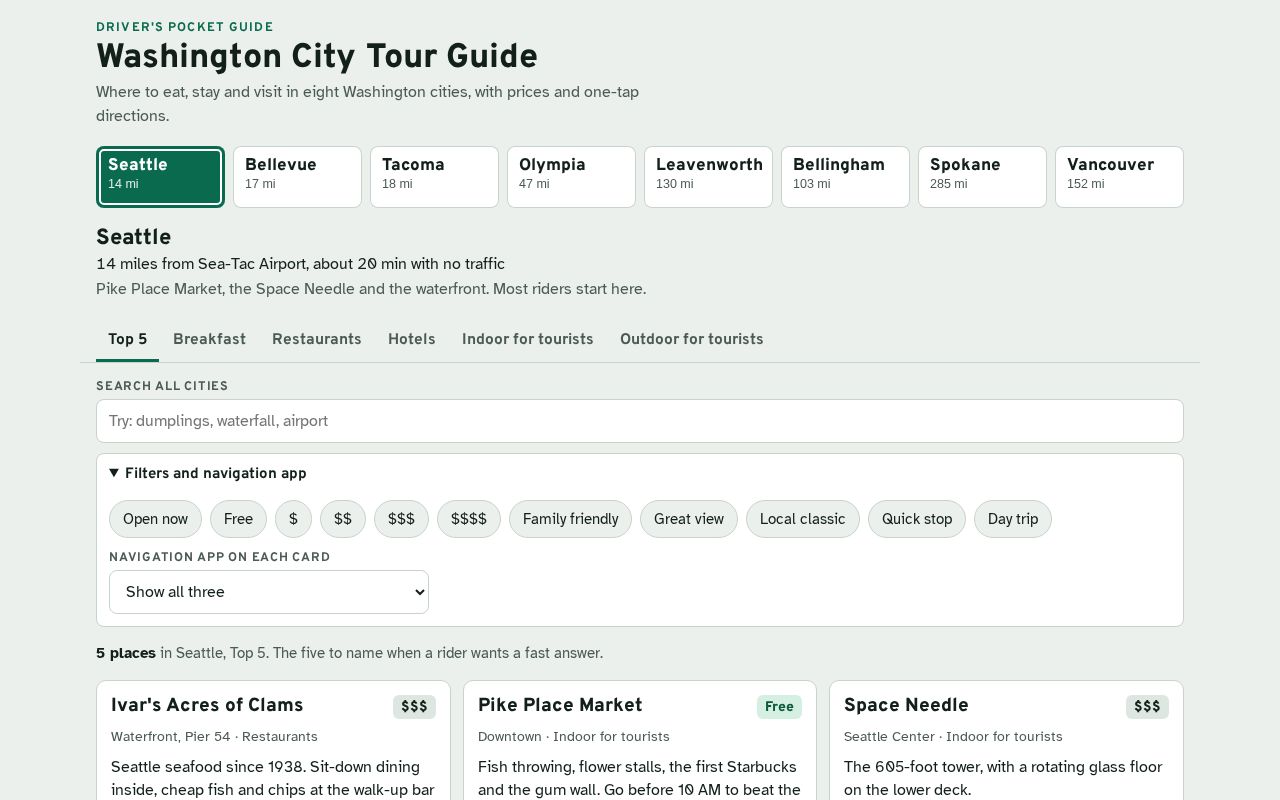Switch to the Olympia city card
The height and width of the screenshot is (800, 1280).
click(571, 177)
